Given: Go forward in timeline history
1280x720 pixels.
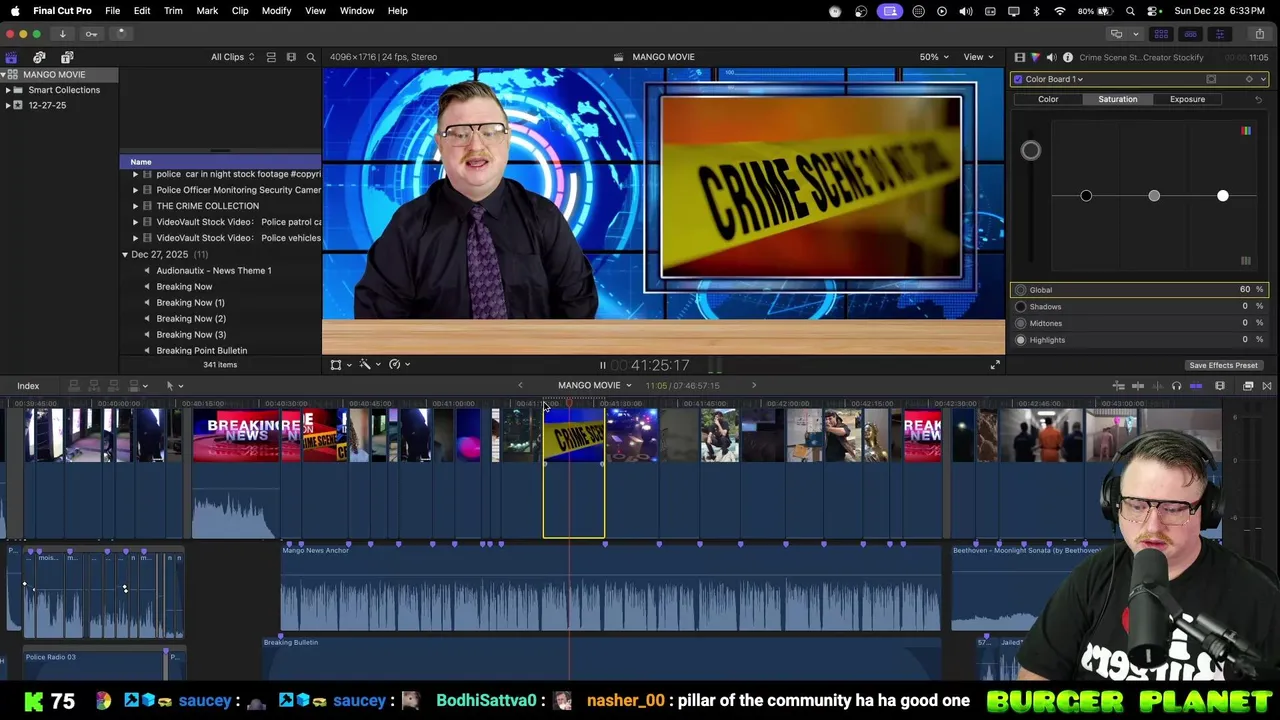Looking at the screenshot, I should tap(754, 386).
